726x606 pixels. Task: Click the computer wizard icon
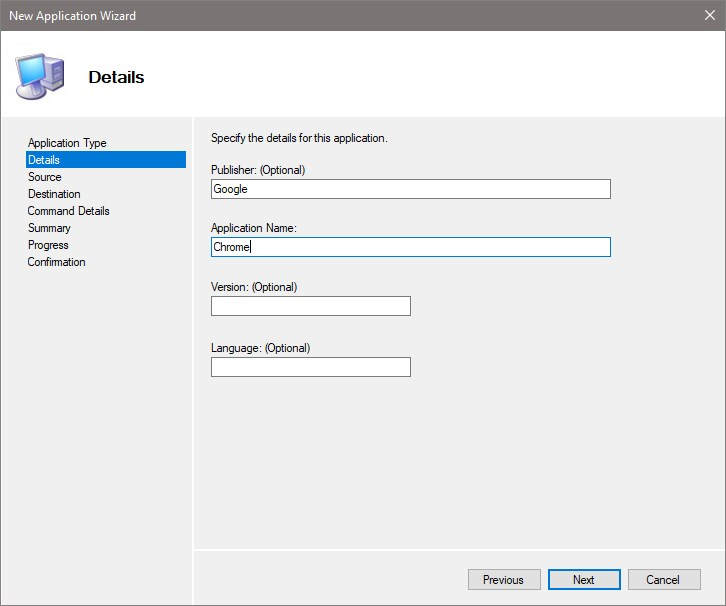[x=39, y=76]
